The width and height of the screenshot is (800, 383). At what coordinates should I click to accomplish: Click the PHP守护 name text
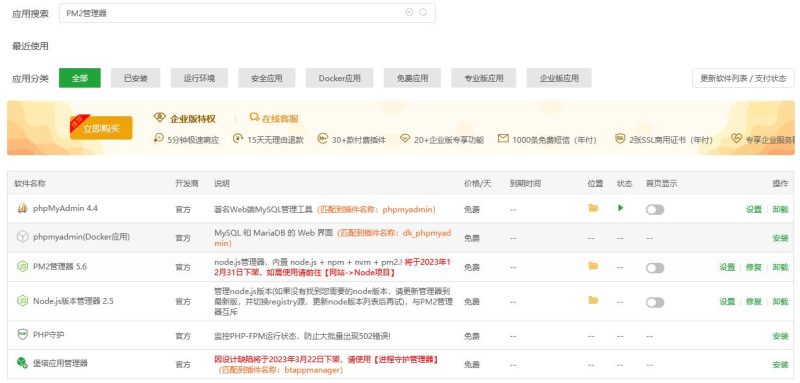coord(49,335)
